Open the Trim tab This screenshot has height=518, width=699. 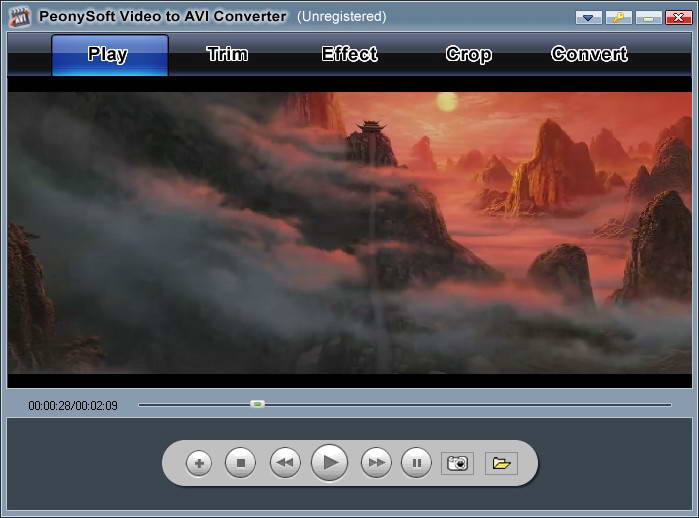(x=227, y=54)
